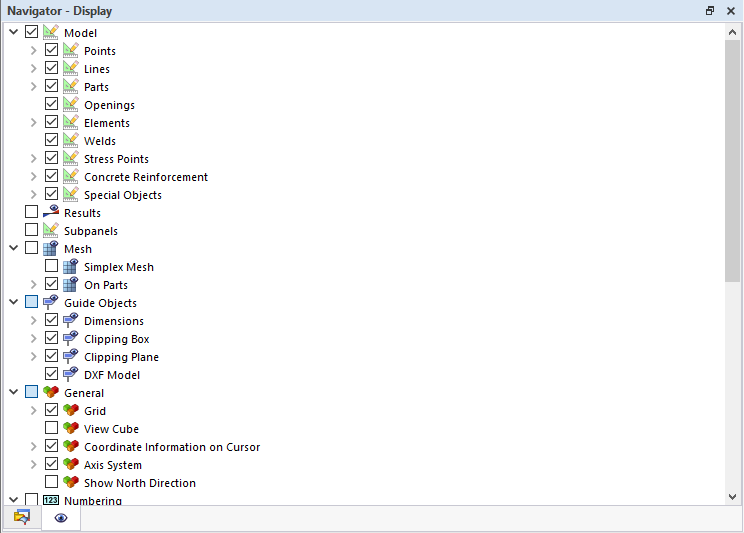Switch to the Data navigator tab
This screenshot has width=744, height=533.
click(x=22, y=517)
